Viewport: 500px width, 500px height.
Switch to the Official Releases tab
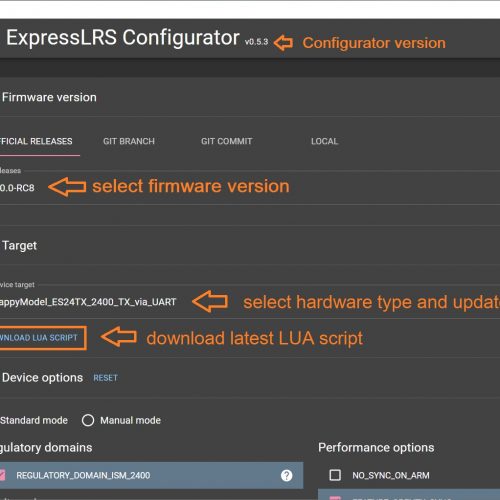point(37,141)
